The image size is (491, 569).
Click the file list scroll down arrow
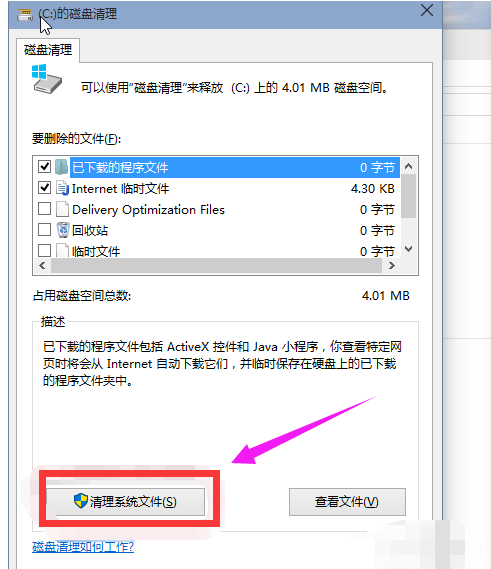(409, 249)
